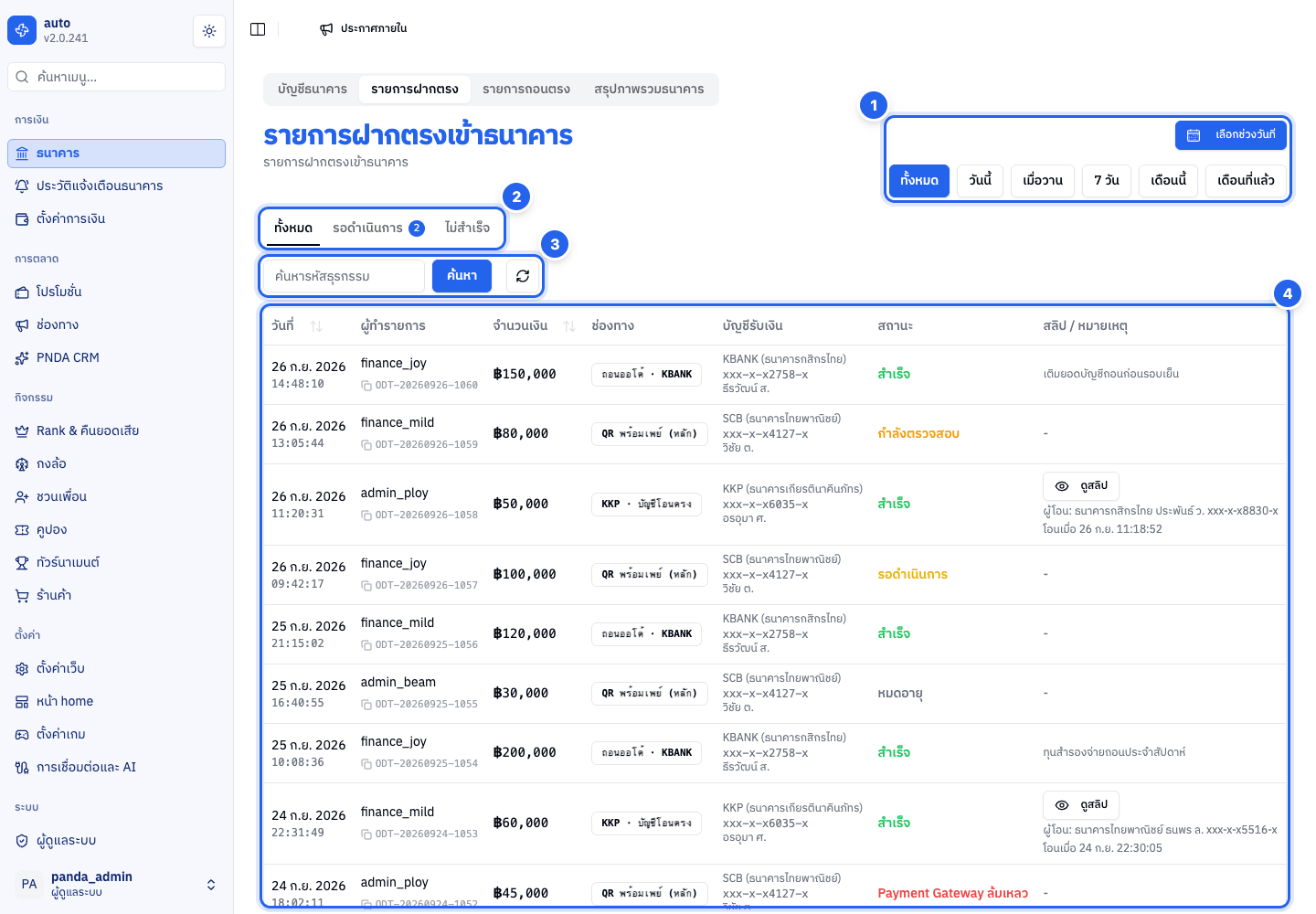Open the calendar date range picker
This screenshot has width=1316, height=914.
pyautogui.click(x=1231, y=134)
